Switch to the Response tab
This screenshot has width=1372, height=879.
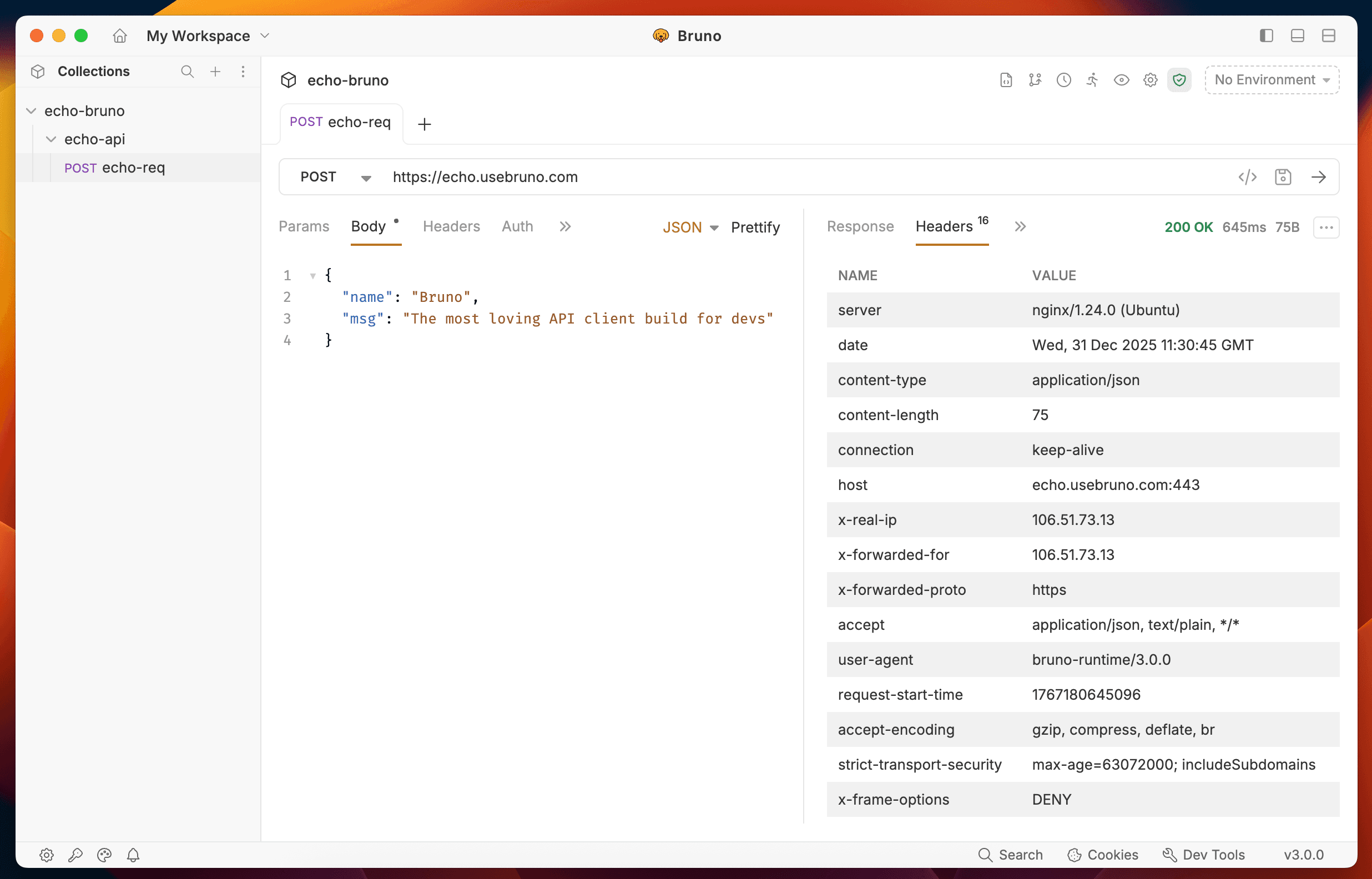coord(860,226)
